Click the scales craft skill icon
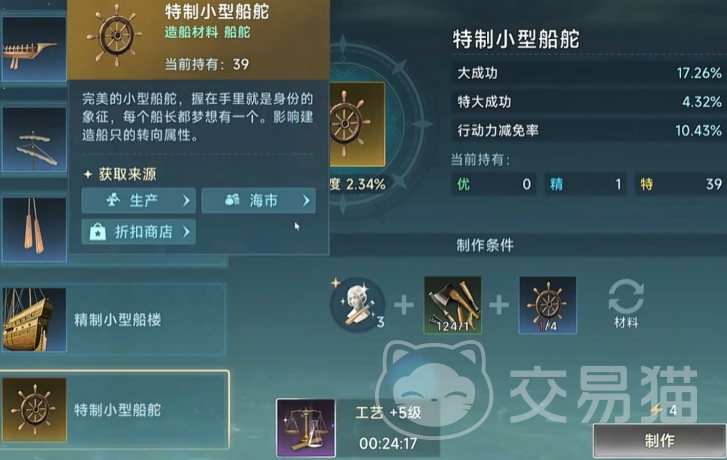The height and width of the screenshot is (460, 727). coord(306,428)
